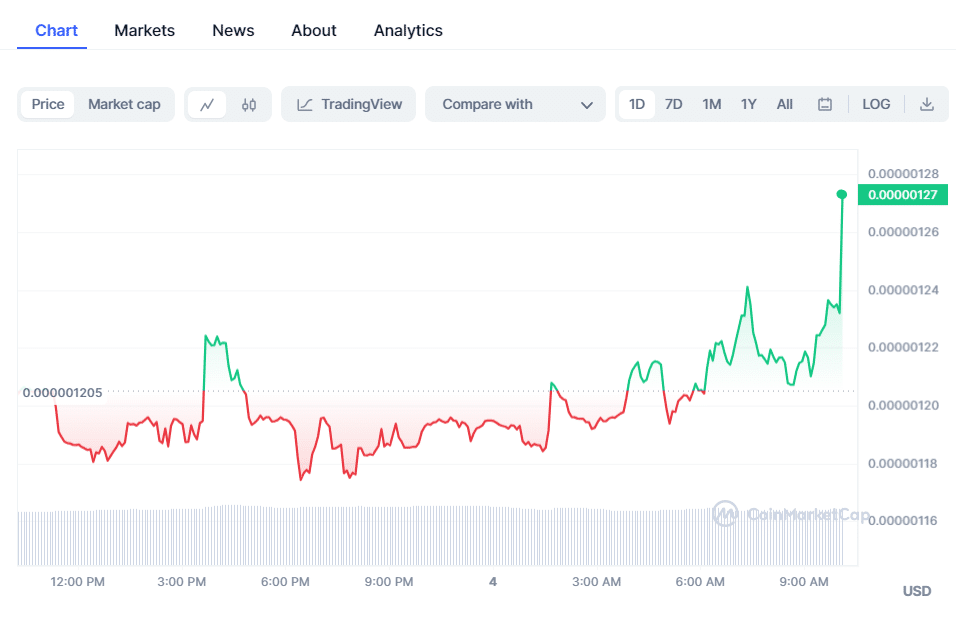Select the 1M time range
The image size is (956, 622).
(712, 104)
